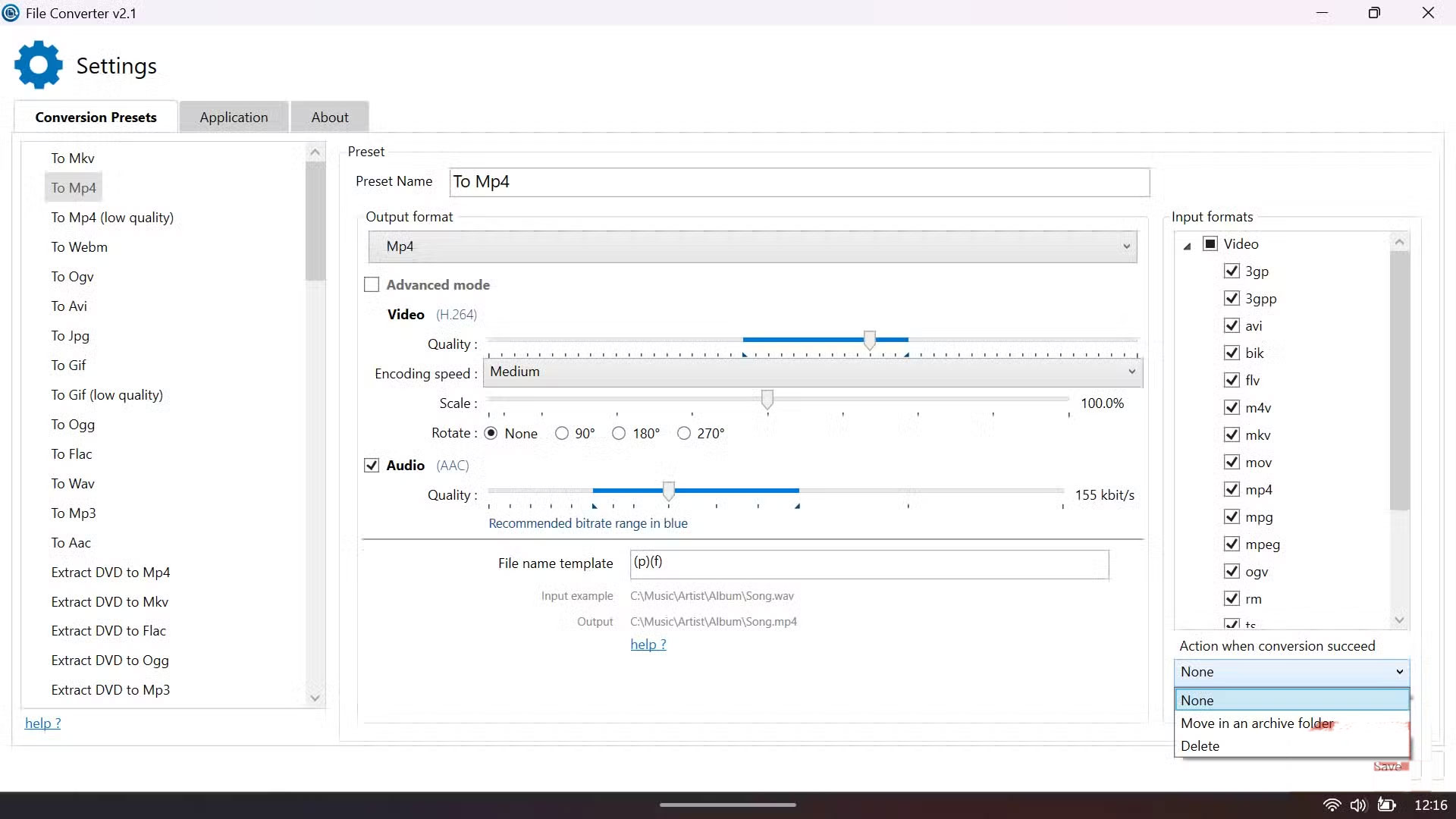Click the volume speaker icon in taskbar
1456x819 pixels.
tap(1358, 805)
